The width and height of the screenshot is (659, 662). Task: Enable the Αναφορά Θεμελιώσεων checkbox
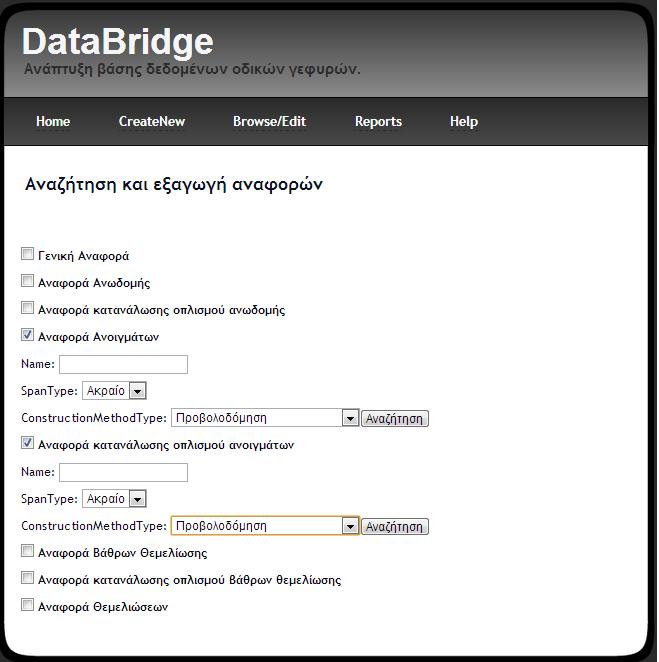tap(27, 605)
